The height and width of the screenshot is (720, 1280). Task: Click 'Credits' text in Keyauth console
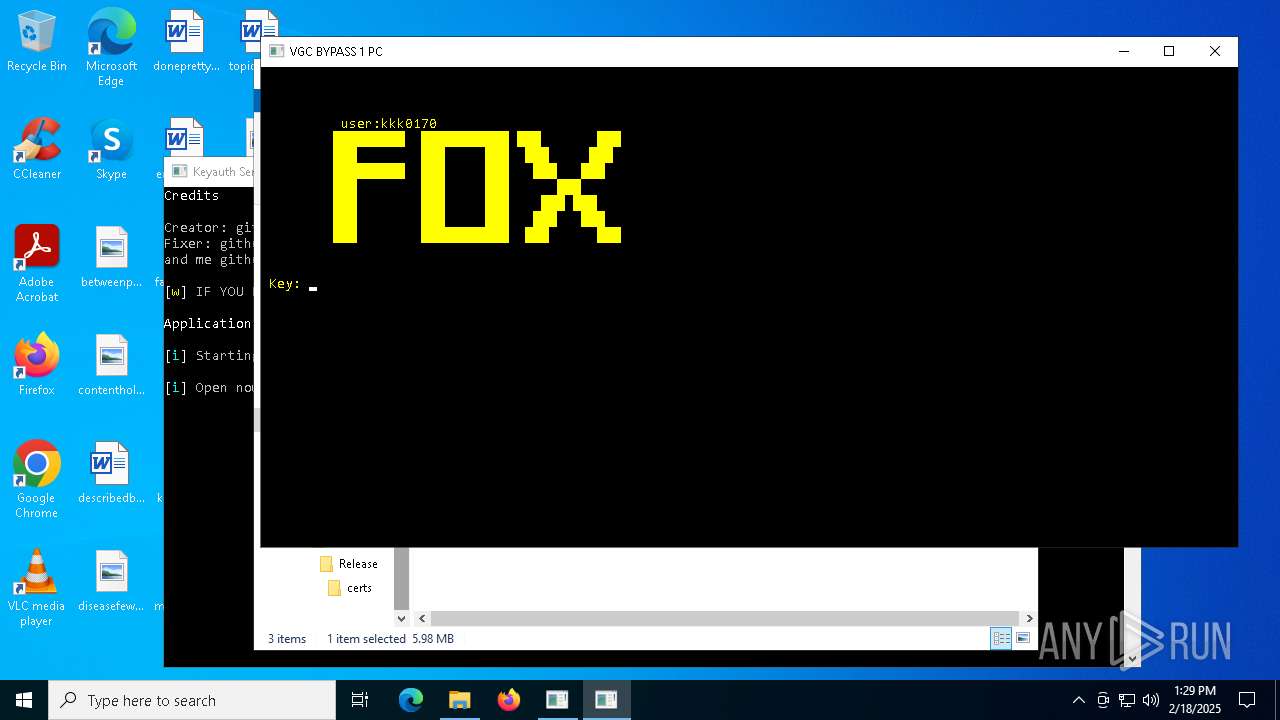tap(191, 196)
